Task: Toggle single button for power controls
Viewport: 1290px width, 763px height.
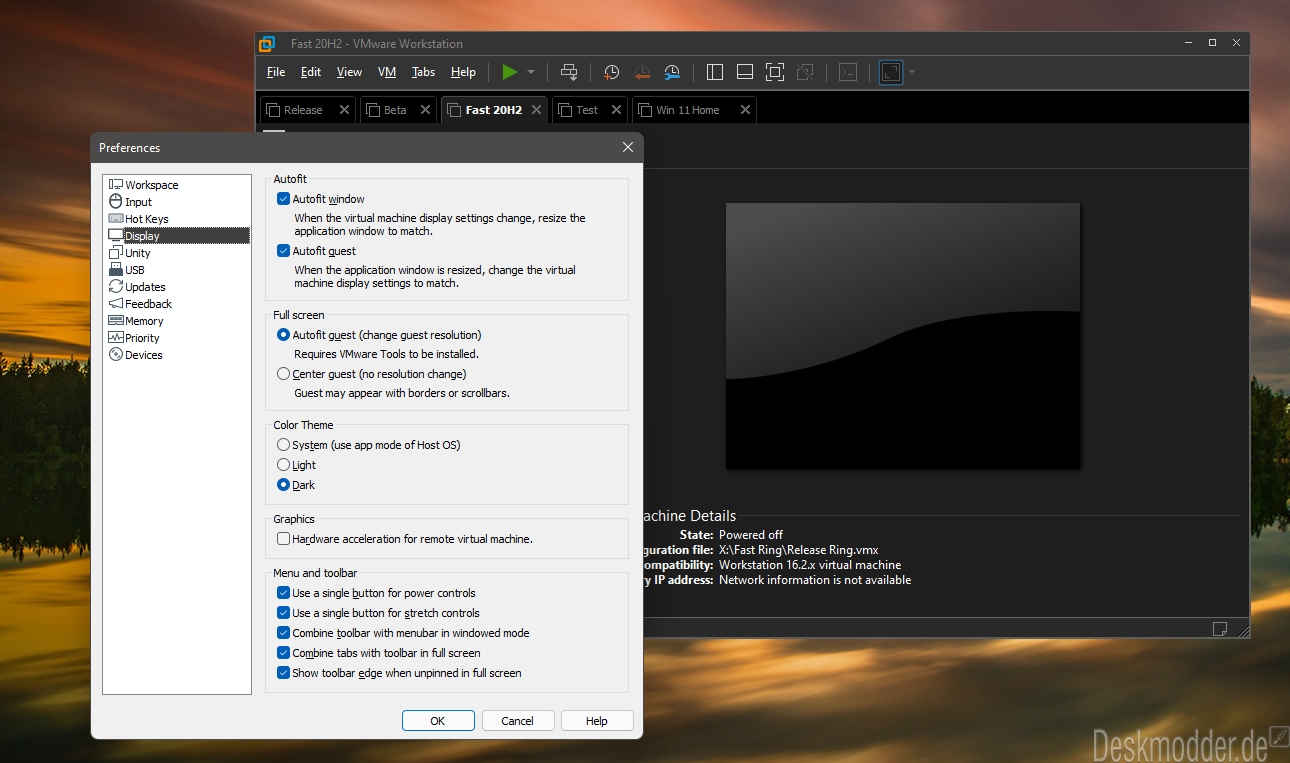Action: click(x=284, y=593)
